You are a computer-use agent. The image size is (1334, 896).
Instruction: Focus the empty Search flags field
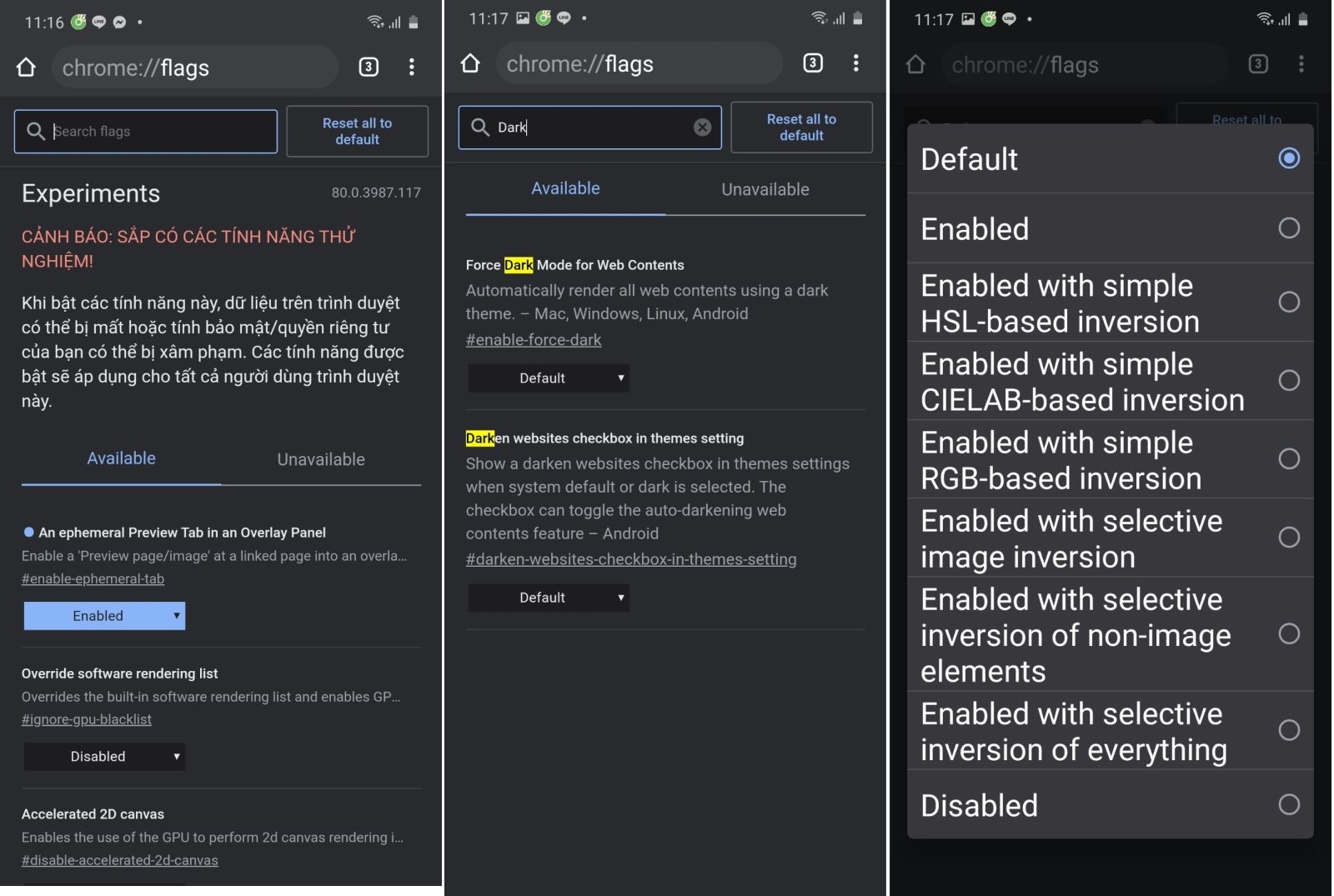pyautogui.click(x=158, y=132)
